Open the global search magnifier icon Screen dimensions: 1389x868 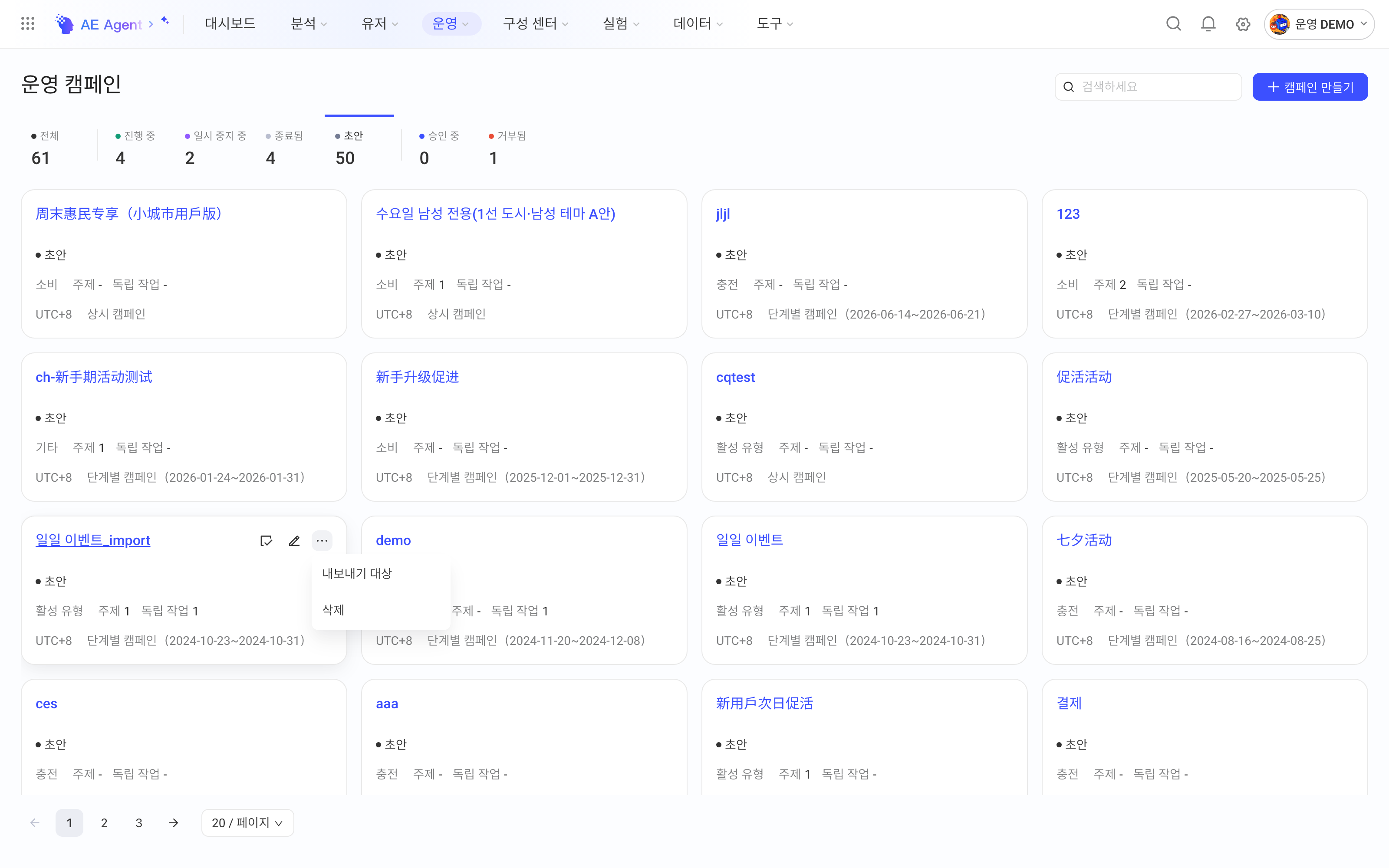coord(1173,23)
